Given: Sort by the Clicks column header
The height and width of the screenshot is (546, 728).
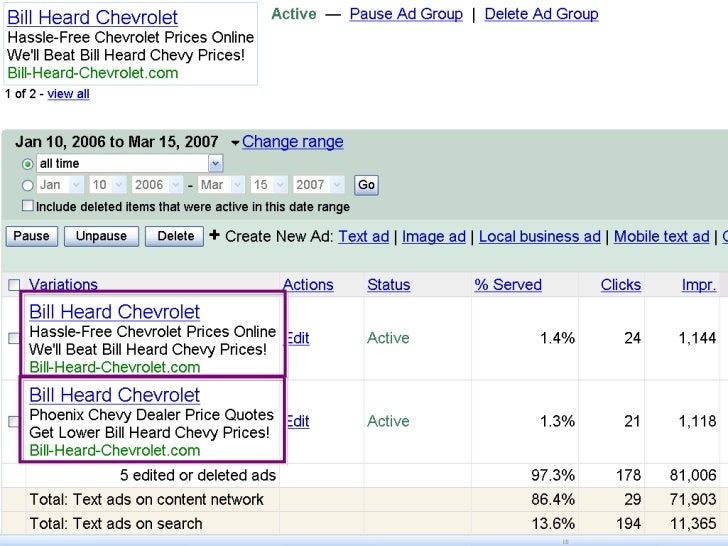Looking at the screenshot, I should 621,284.
